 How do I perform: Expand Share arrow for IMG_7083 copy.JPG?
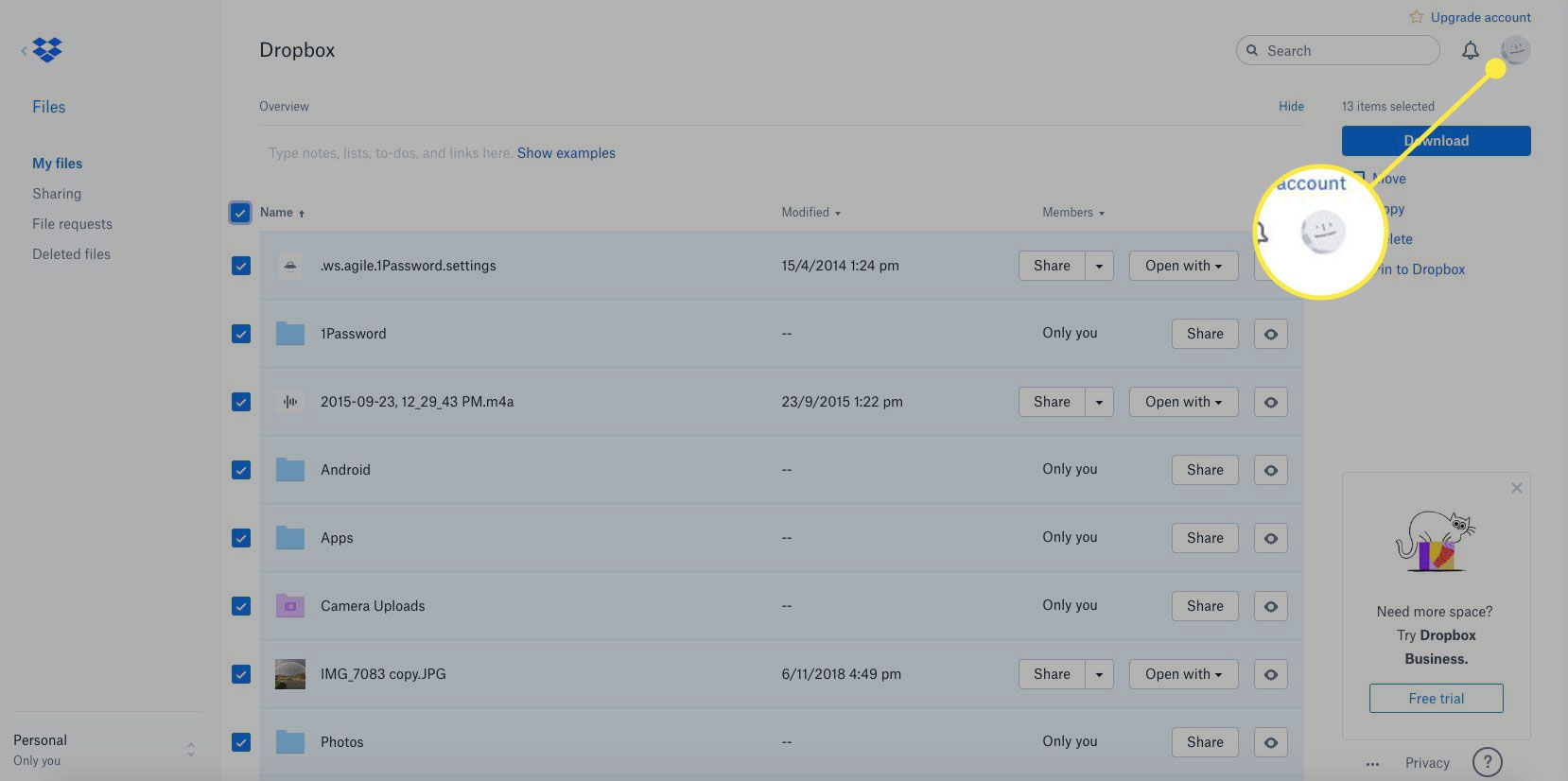tap(1099, 674)
